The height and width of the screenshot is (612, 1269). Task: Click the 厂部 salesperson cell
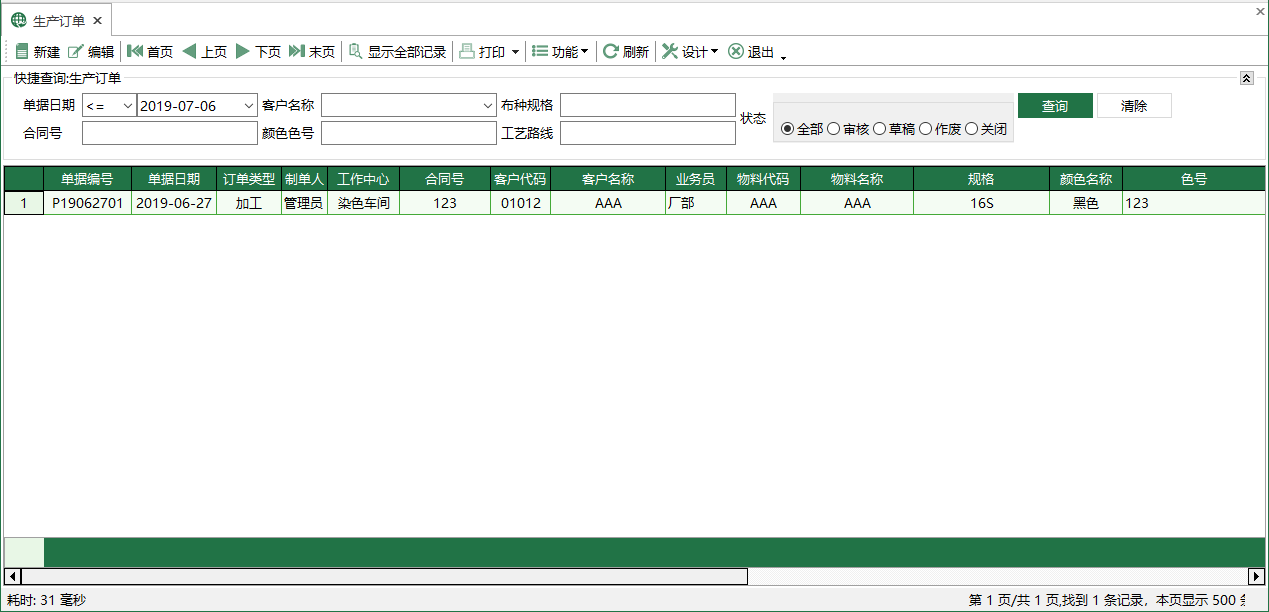(695, 203)
